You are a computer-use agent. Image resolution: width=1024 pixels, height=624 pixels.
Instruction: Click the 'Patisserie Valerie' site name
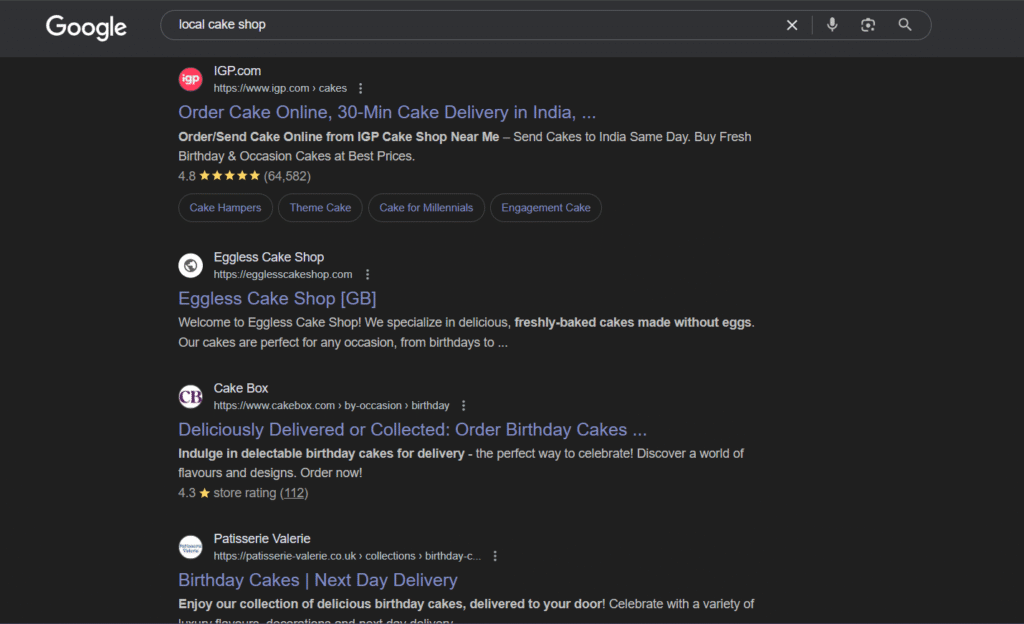click(262, 538)
